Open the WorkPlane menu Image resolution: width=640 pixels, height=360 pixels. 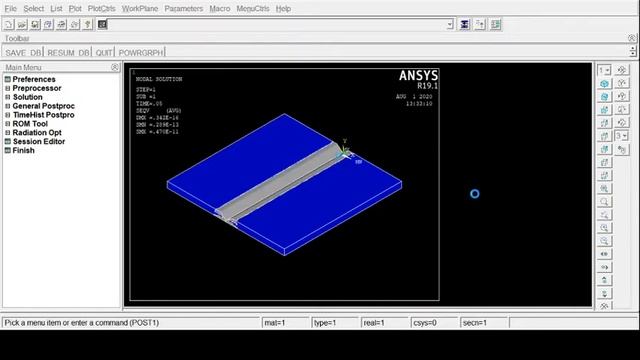tap(140, 9)
